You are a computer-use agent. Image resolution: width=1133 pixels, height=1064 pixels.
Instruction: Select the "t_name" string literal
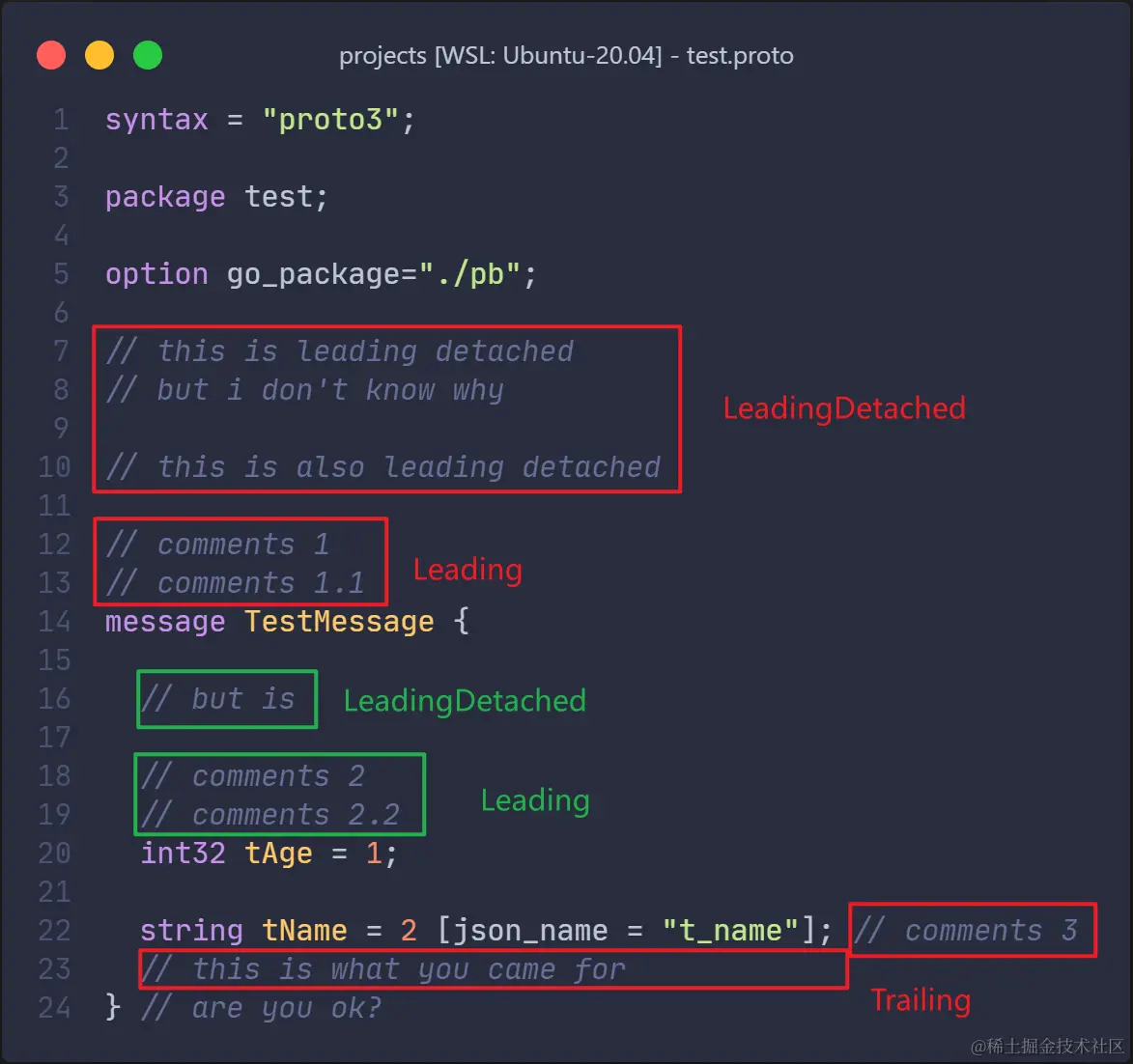[730, 931]
